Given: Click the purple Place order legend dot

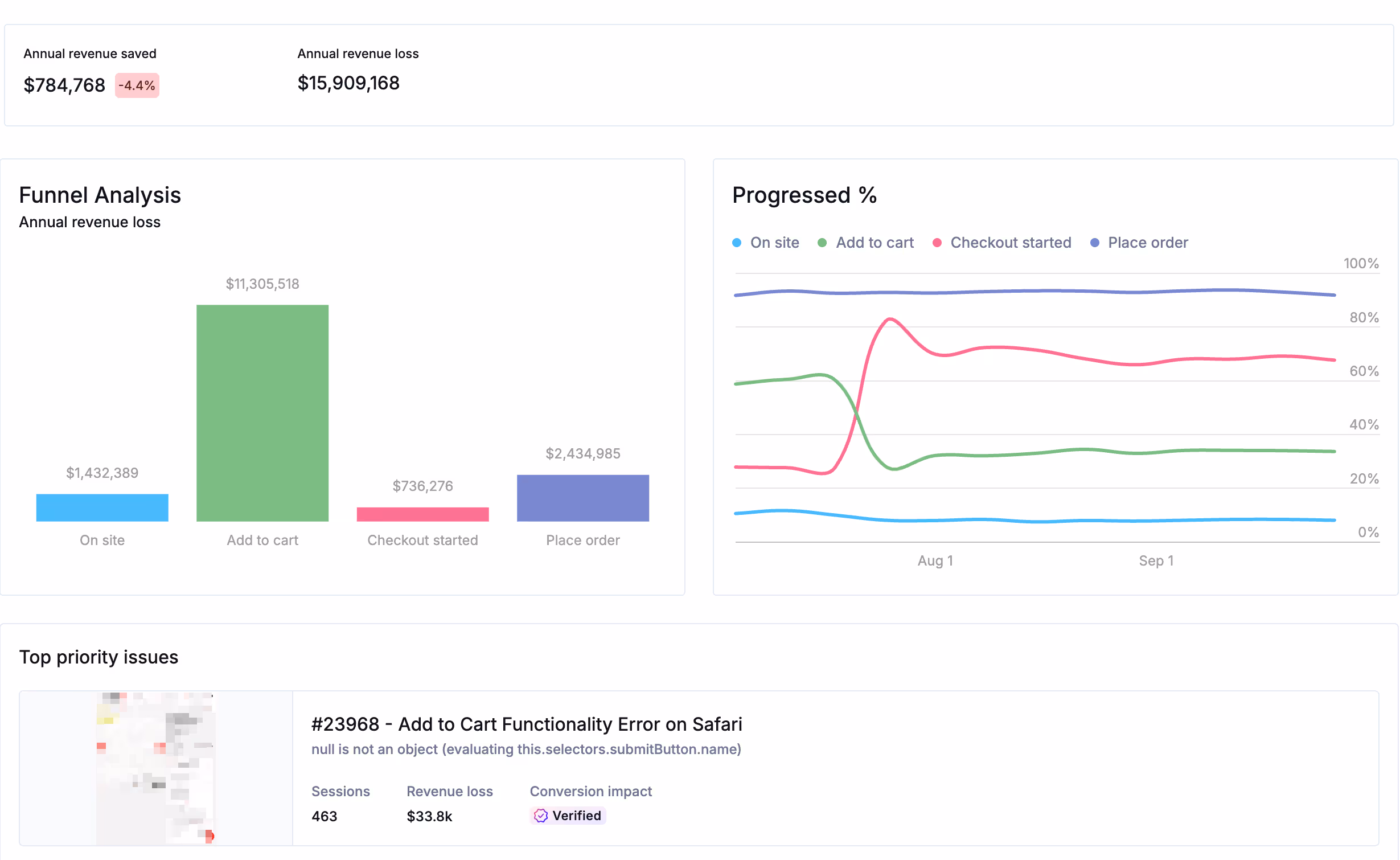Looking at the screenshot, I should coord(1094,243).
